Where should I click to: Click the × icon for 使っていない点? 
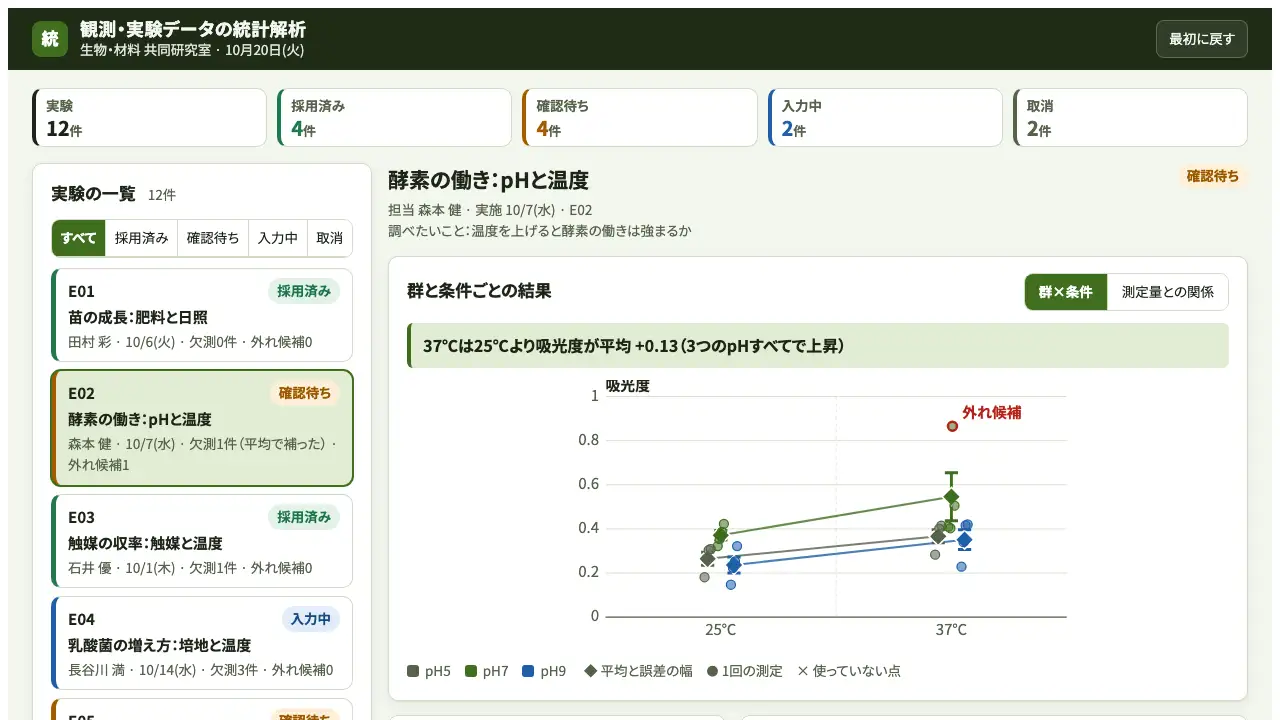(802, 671)
